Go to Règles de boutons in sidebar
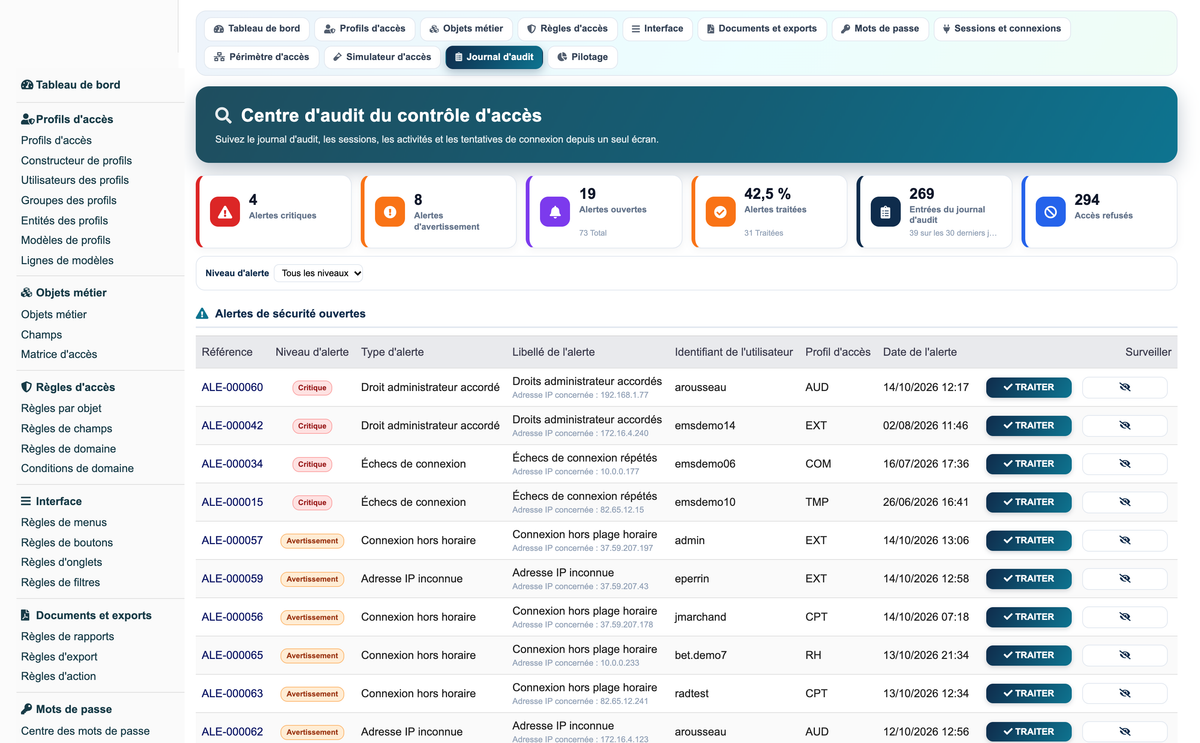 (67, 542)
